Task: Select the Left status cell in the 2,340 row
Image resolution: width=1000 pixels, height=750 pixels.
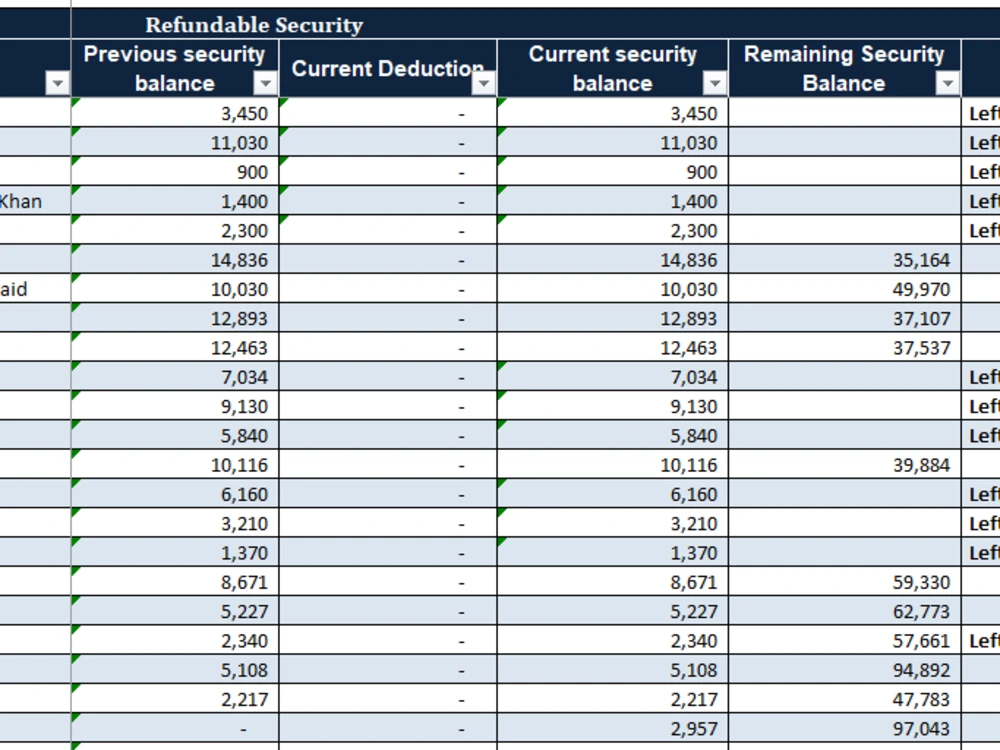Action: coord(981,641)
